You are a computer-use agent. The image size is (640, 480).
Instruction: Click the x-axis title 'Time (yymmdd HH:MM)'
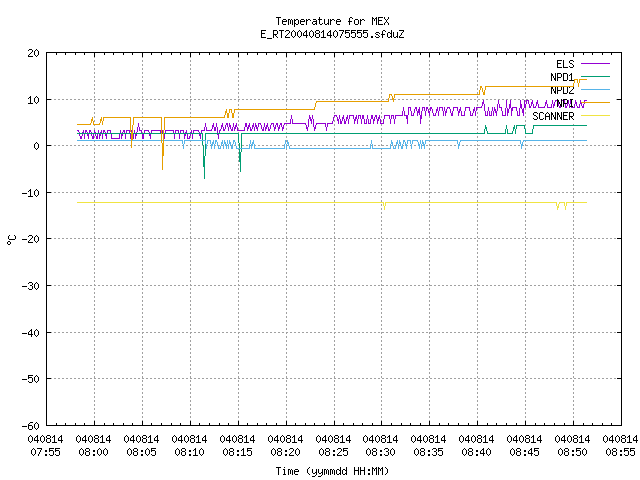[332, 471]
